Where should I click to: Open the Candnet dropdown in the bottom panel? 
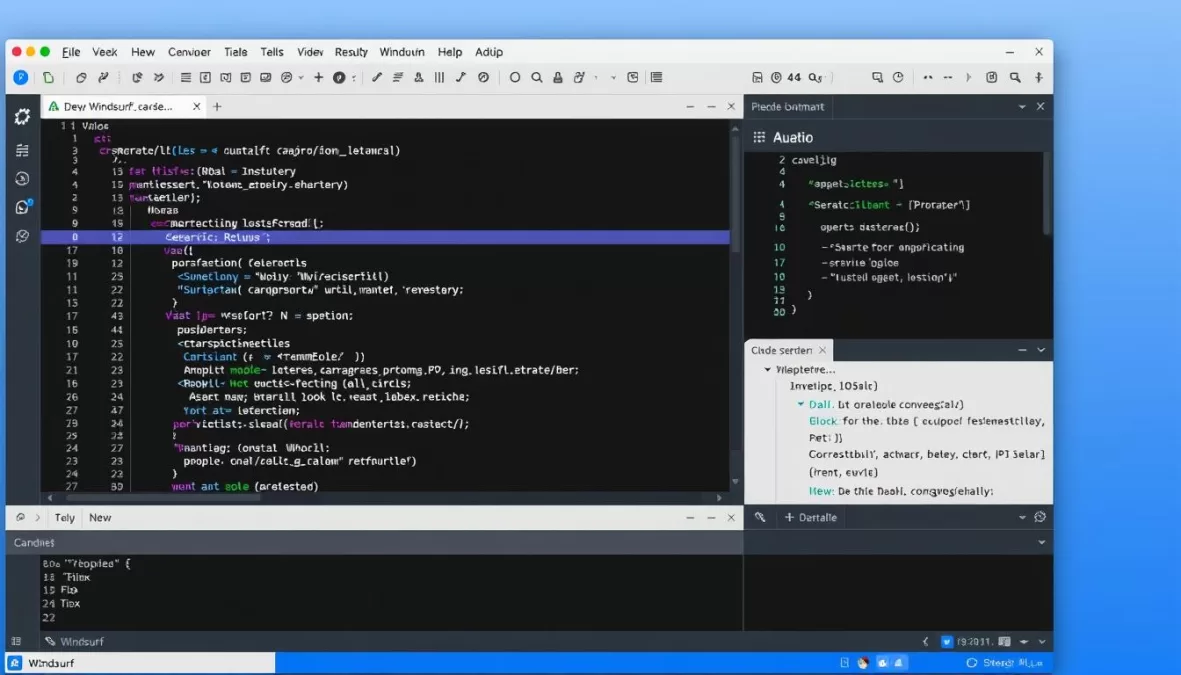(1040, 542)
